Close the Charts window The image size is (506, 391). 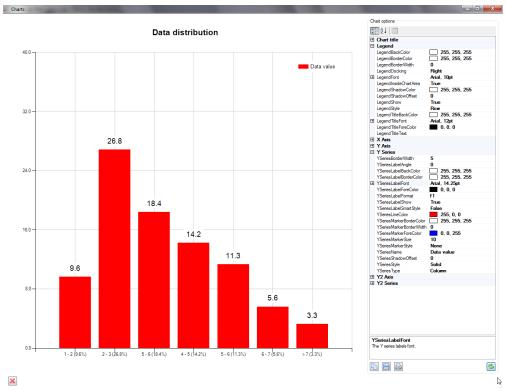point(494,9)
